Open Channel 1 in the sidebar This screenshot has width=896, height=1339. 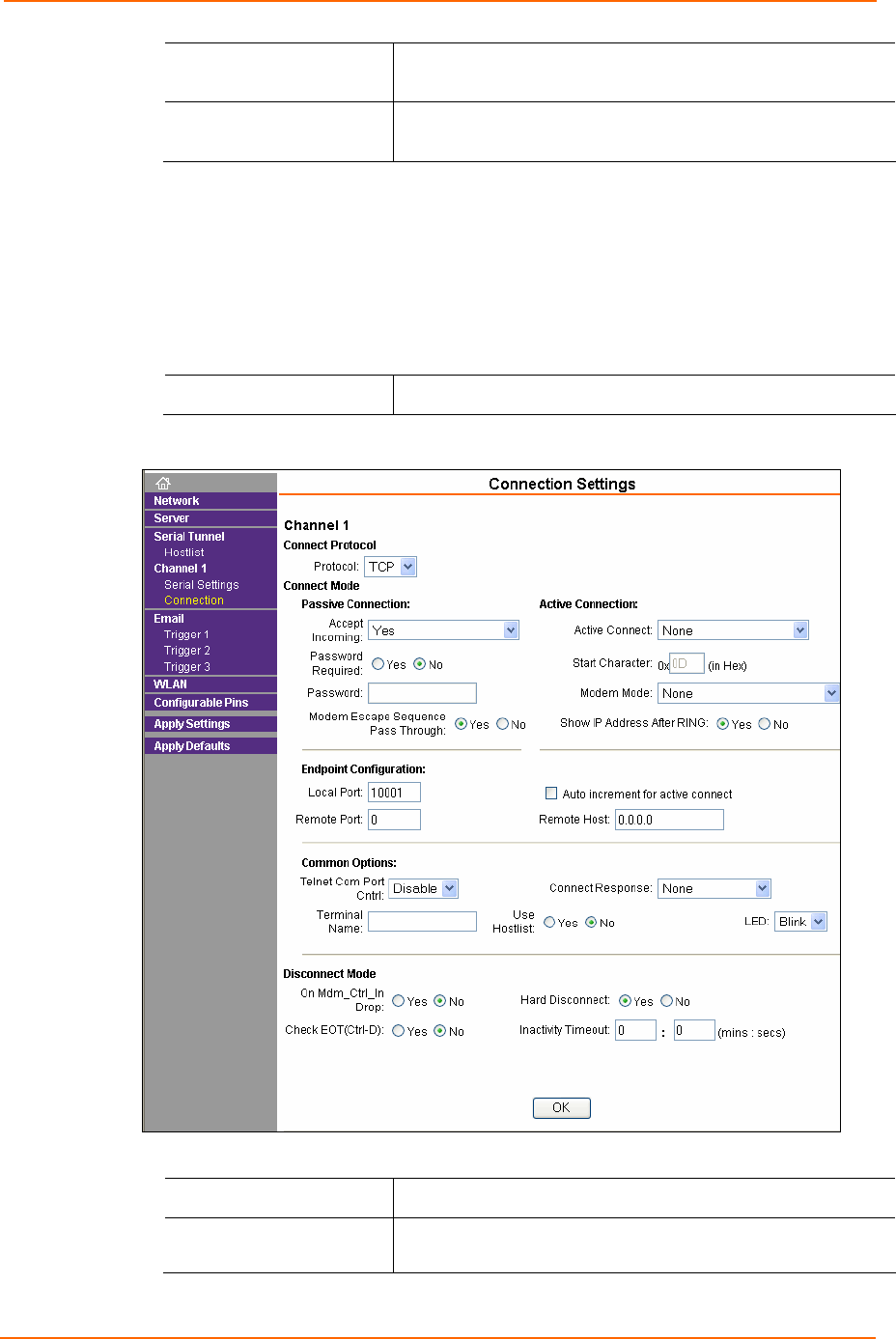click(180, 569)
